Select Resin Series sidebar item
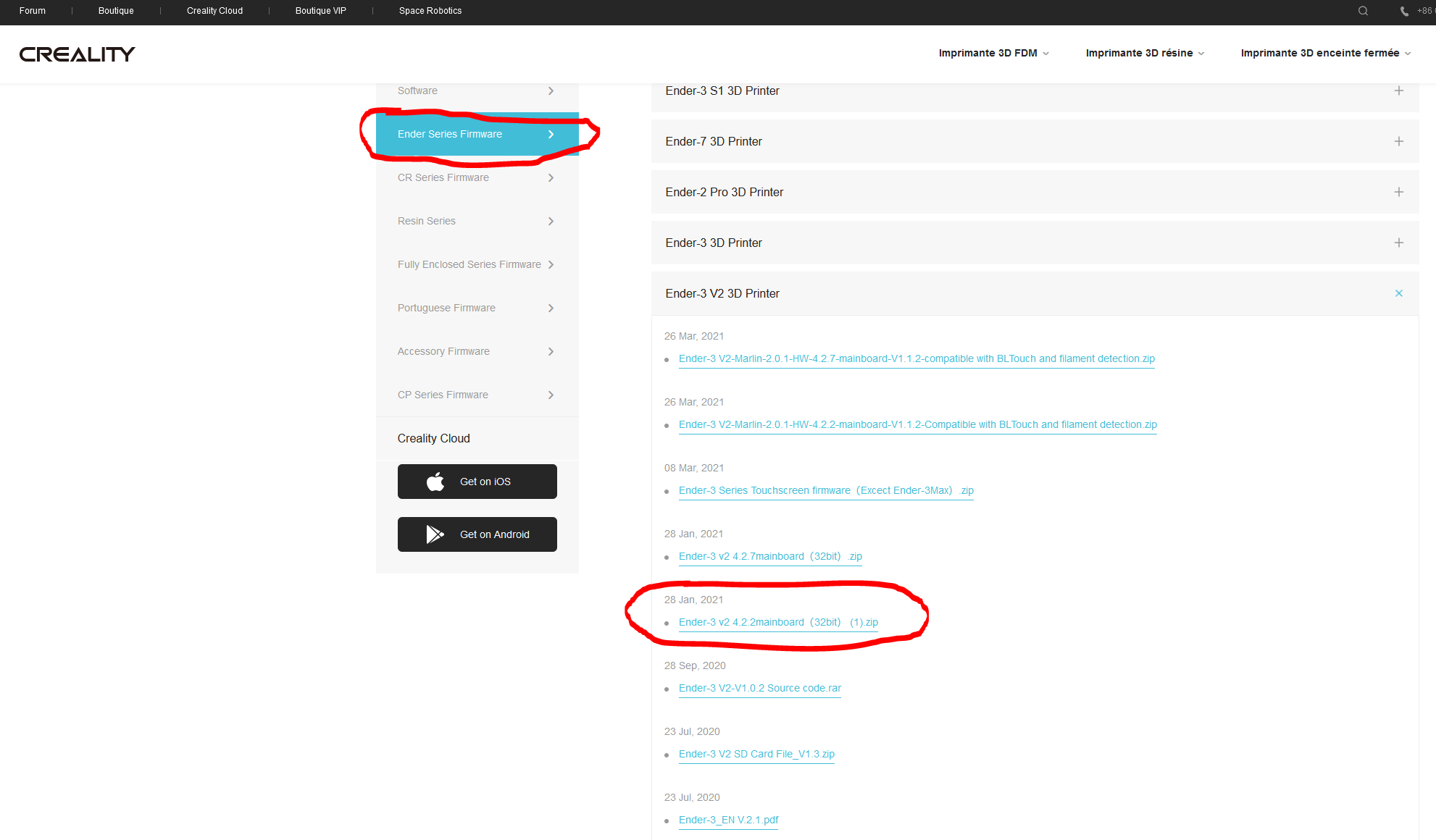The width and height of the screenshot is (1436, 840). click(x=477, y=221)
